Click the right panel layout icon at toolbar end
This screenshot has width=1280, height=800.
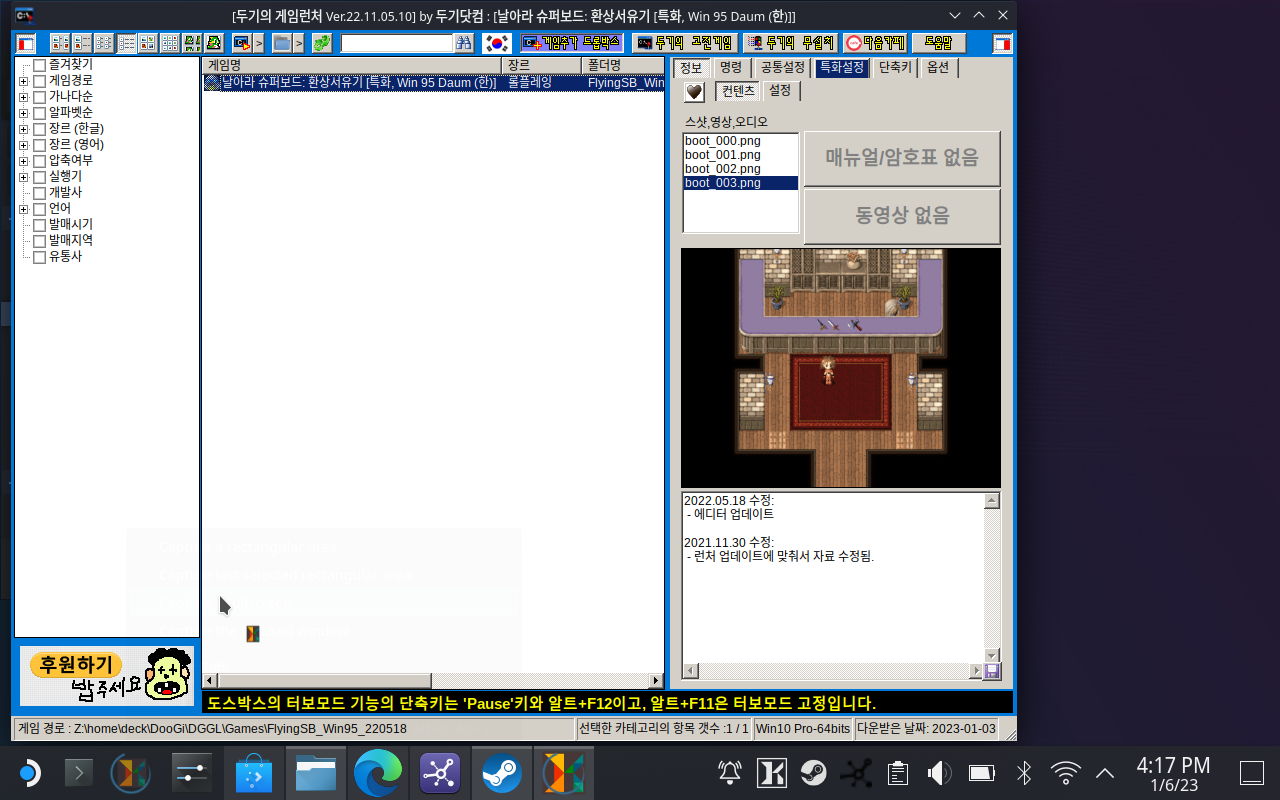click(1002, 43)
